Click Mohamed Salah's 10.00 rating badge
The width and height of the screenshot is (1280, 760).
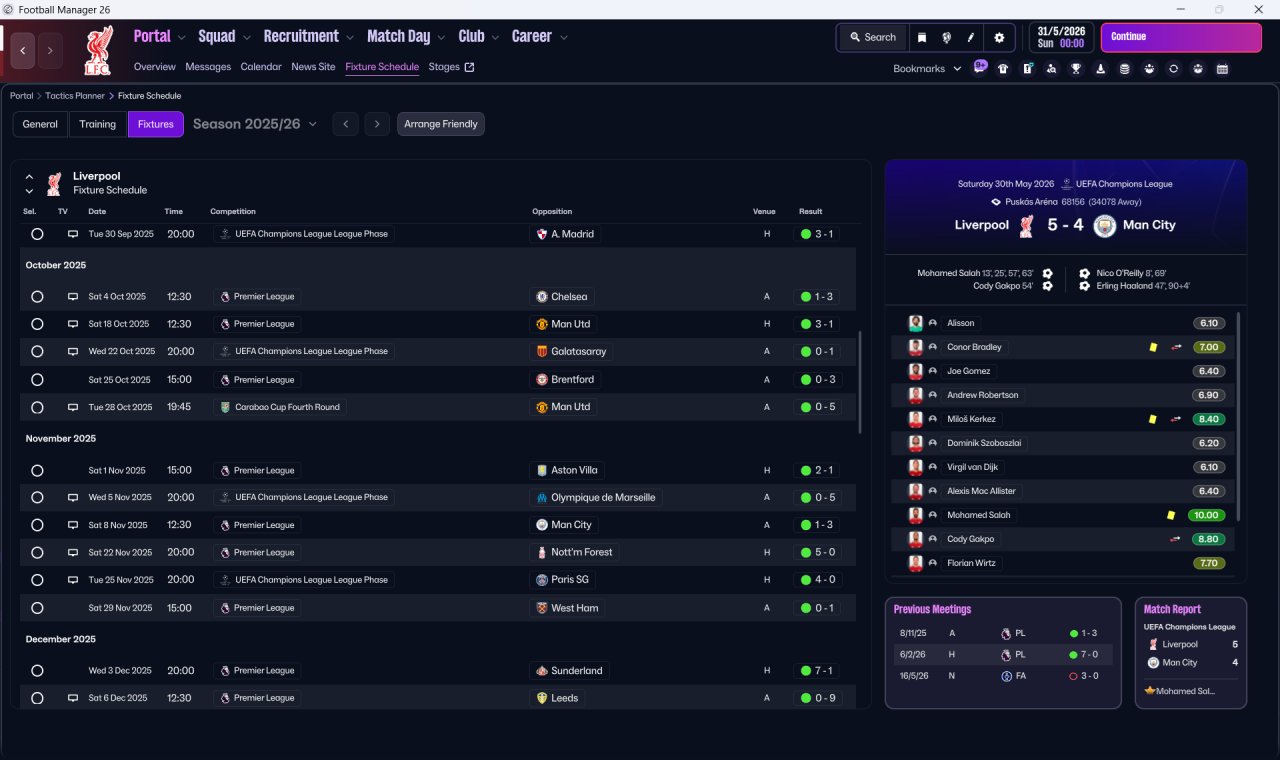click(x=1206, y=515)
